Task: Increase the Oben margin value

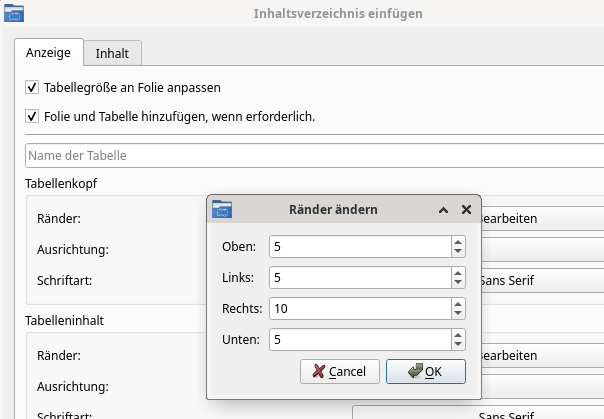Action: 458,242
